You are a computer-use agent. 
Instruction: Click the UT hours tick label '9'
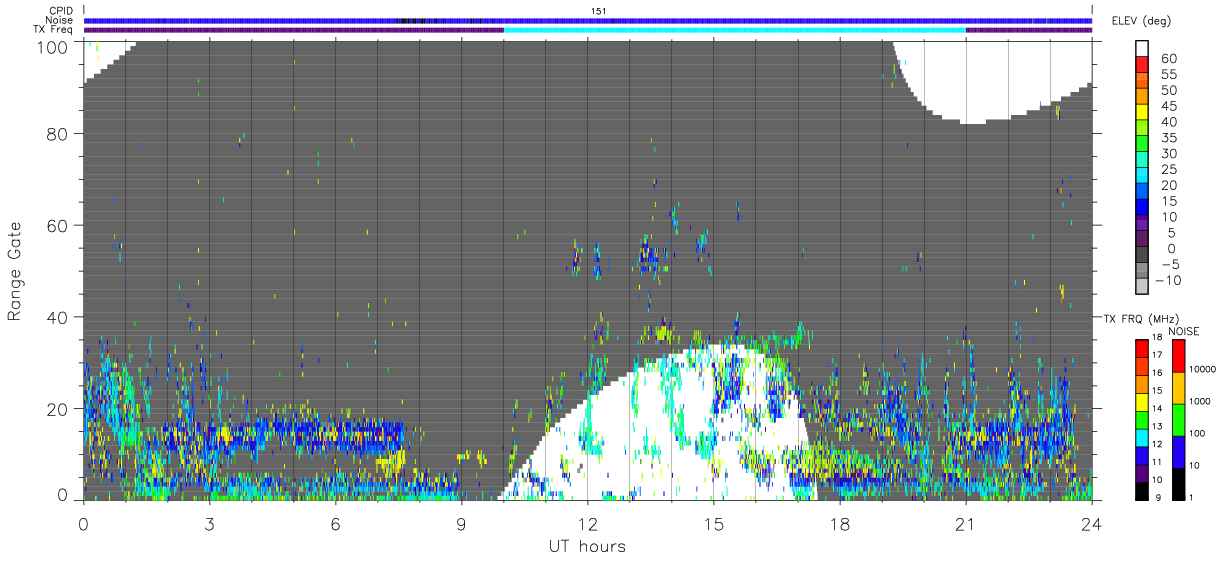coord(461,523)
